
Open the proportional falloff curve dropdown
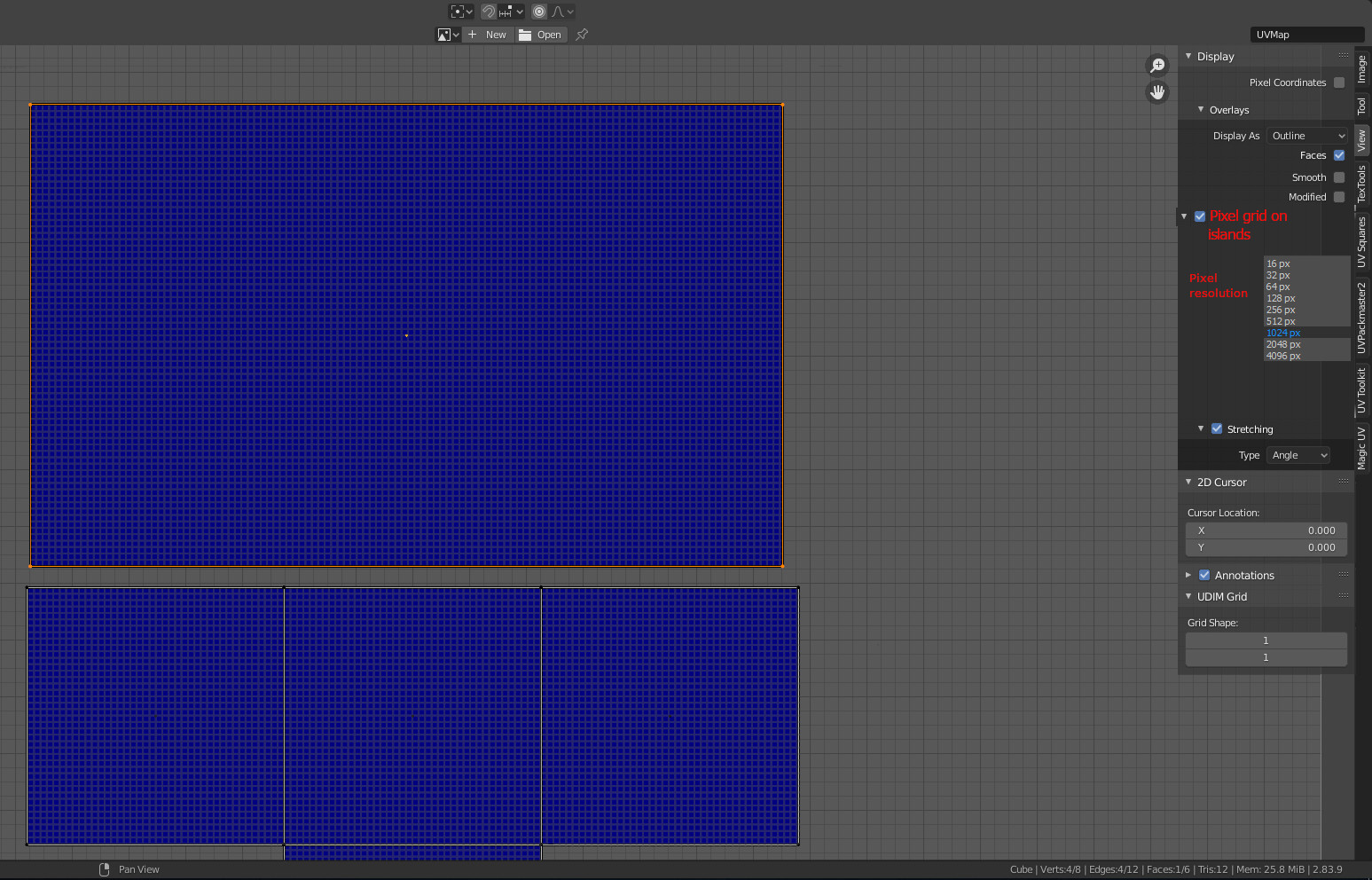click(562, 12)
